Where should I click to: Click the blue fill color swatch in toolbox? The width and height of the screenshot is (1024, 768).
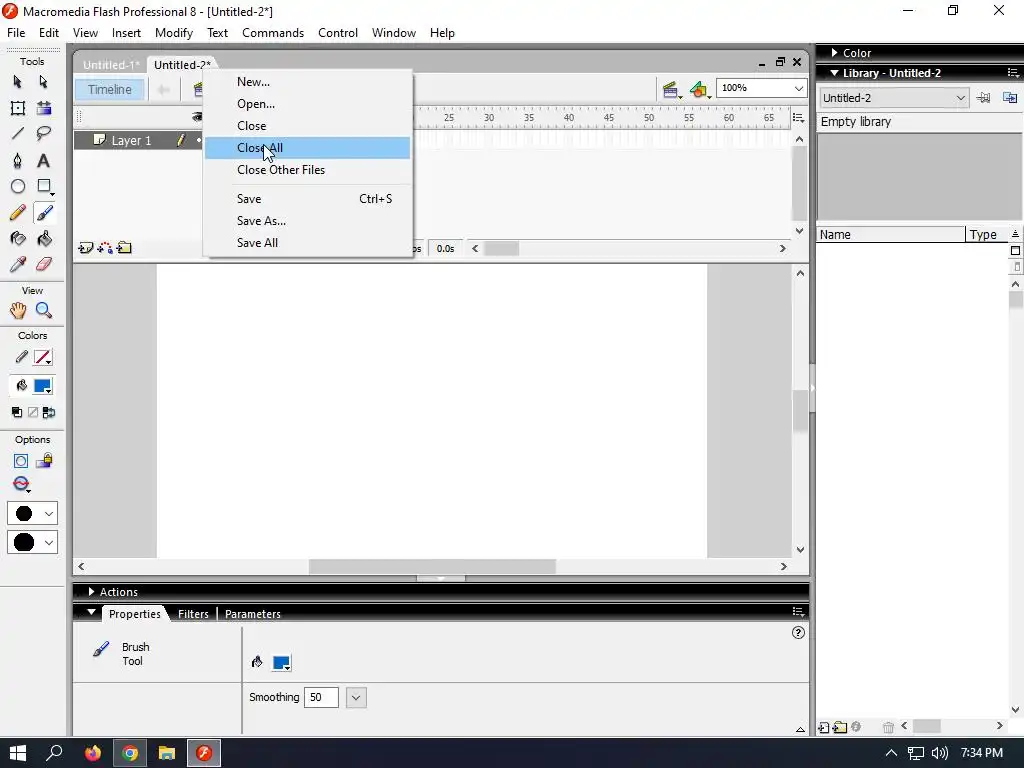[43, 386]
